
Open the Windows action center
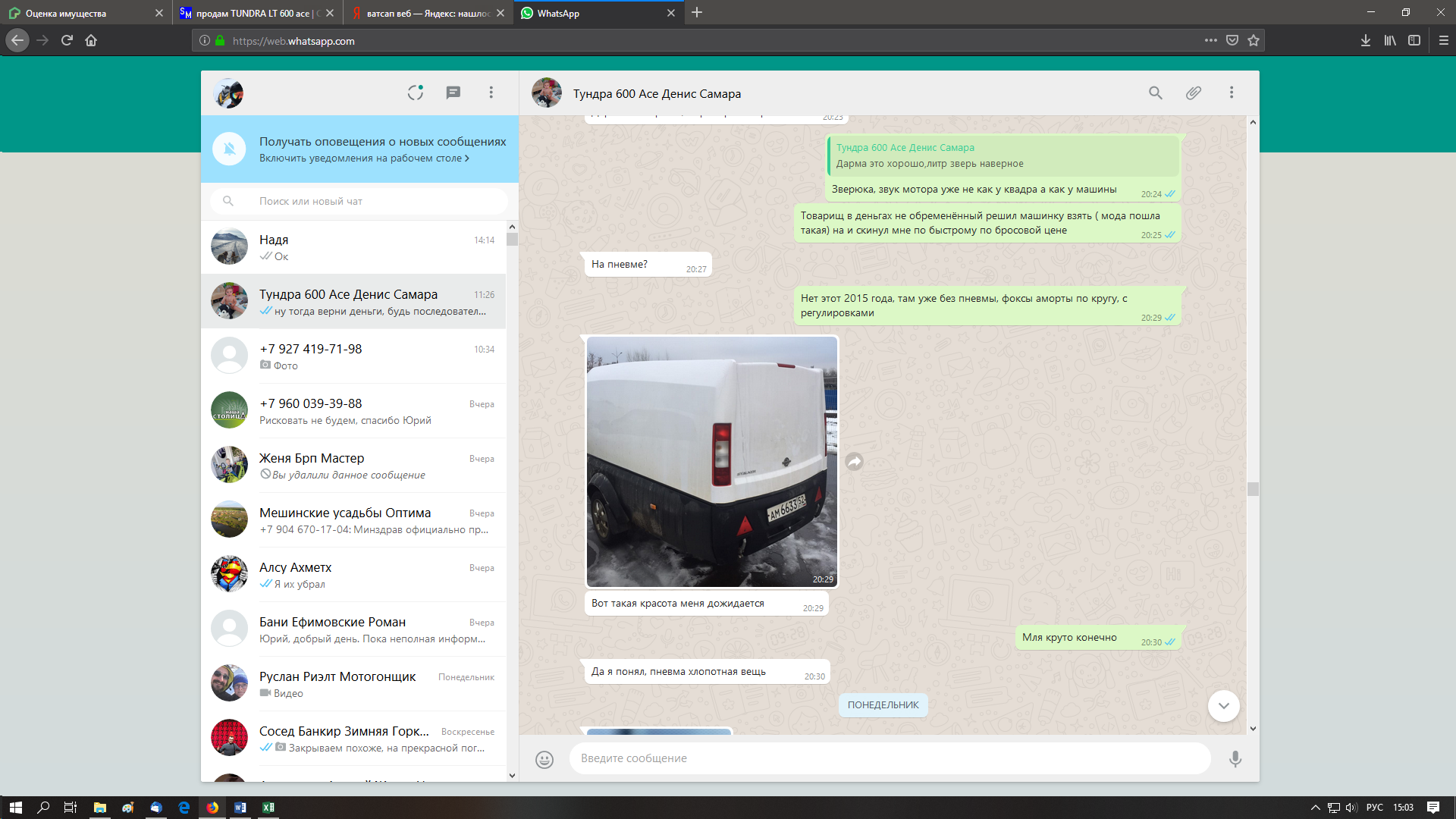[1433, 808]
